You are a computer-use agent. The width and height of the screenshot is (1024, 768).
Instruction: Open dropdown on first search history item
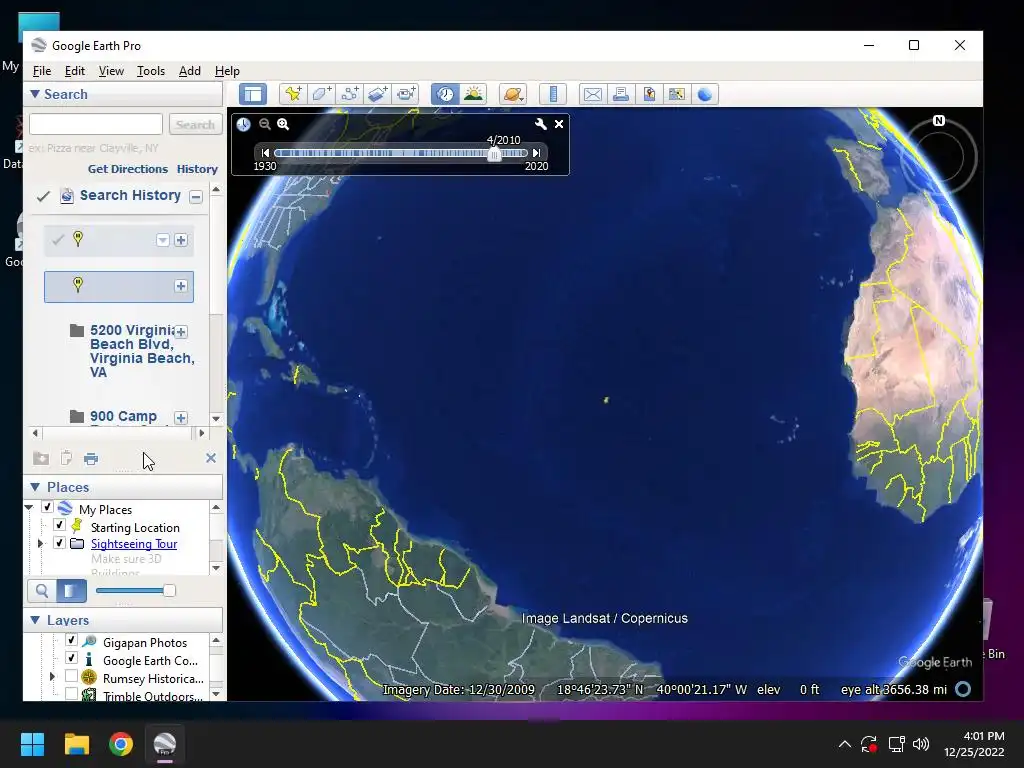coord(163,240)
